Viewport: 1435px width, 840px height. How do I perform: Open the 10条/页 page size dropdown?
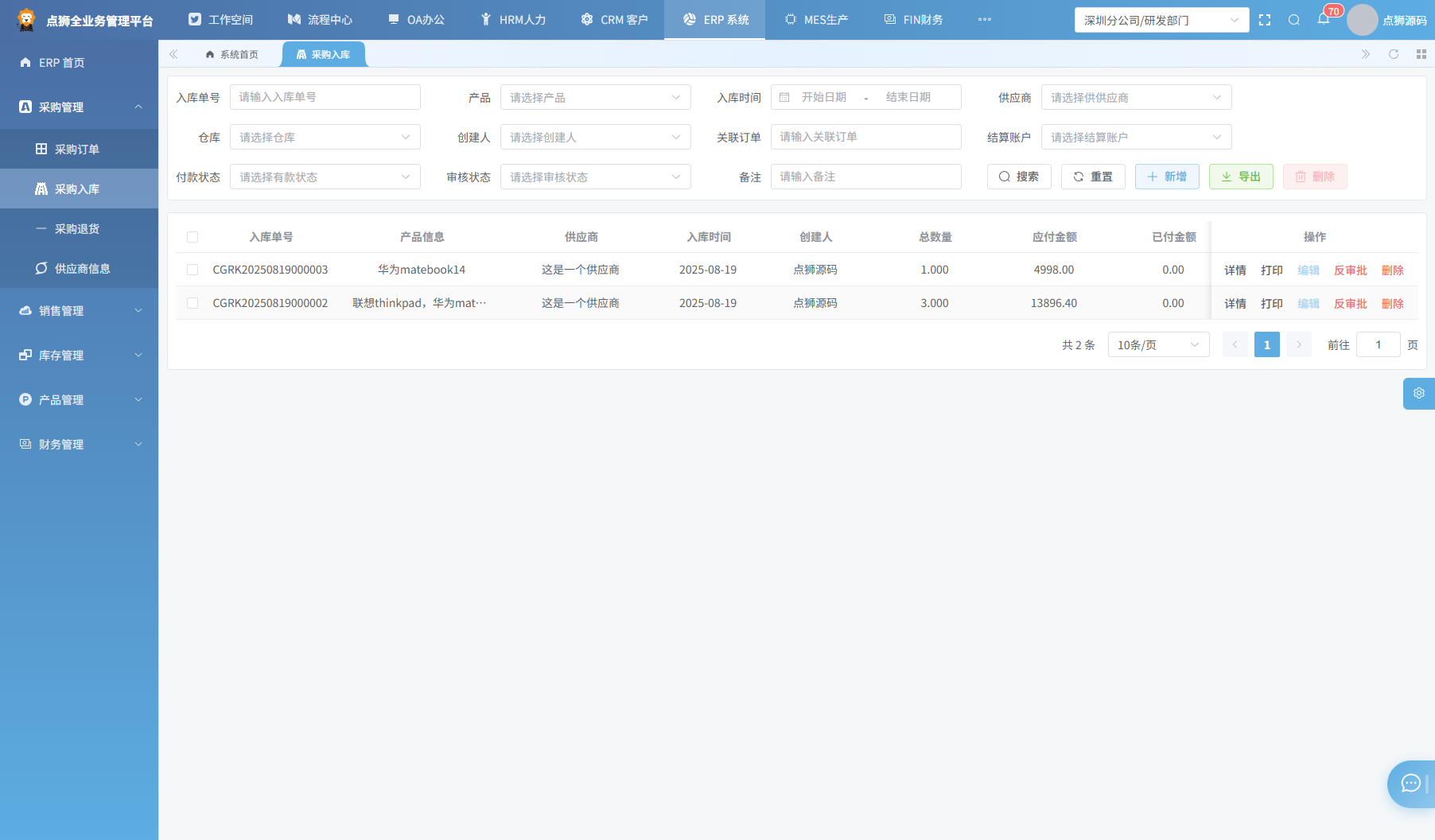pos(1159,344)
